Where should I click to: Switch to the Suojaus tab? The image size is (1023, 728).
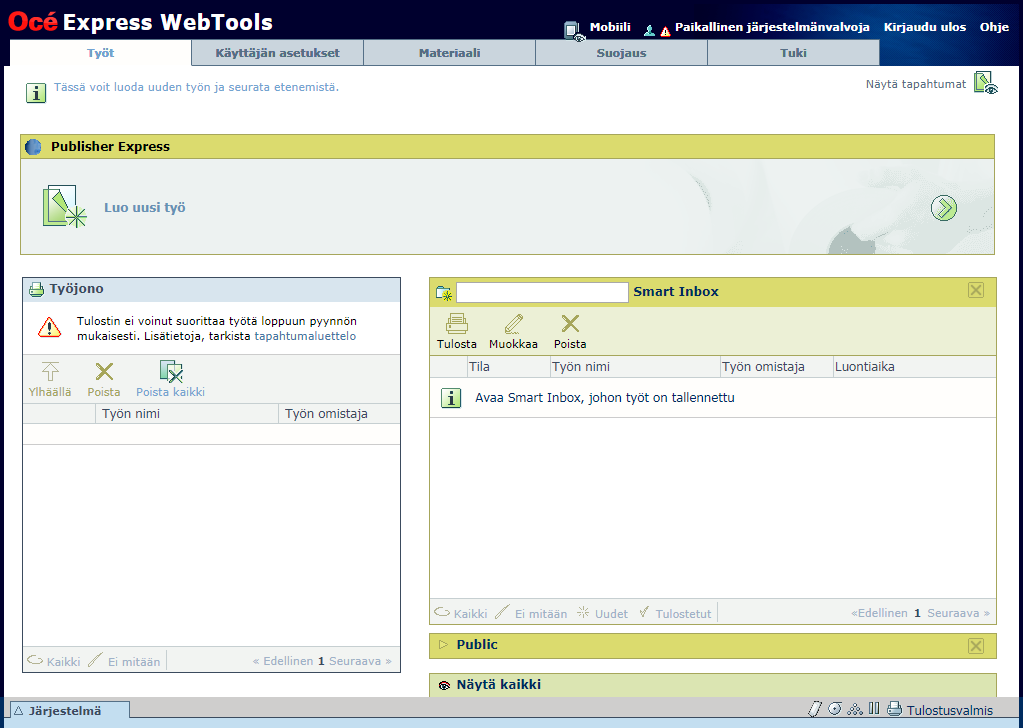coord(621,53)
